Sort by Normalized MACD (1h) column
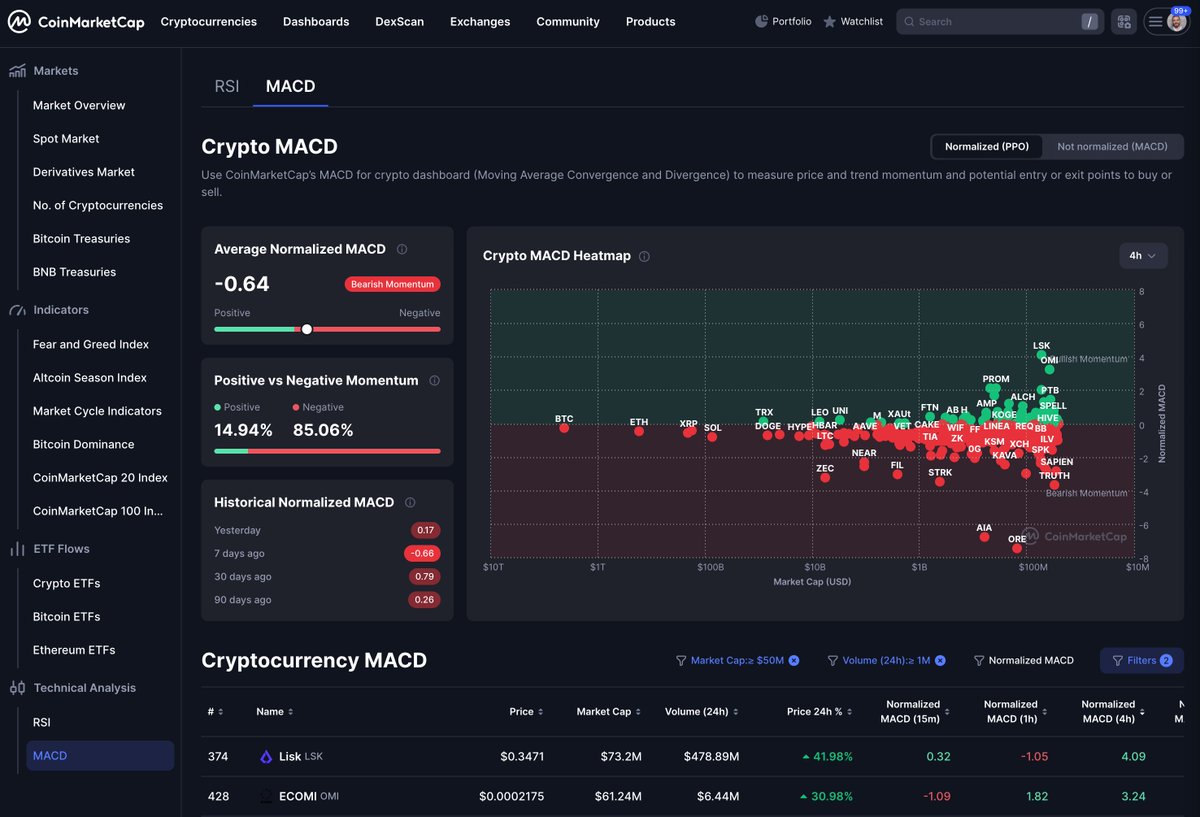Image resolution: width=1200 pixels, height=817 pixels. click(x=1014, y=711)
